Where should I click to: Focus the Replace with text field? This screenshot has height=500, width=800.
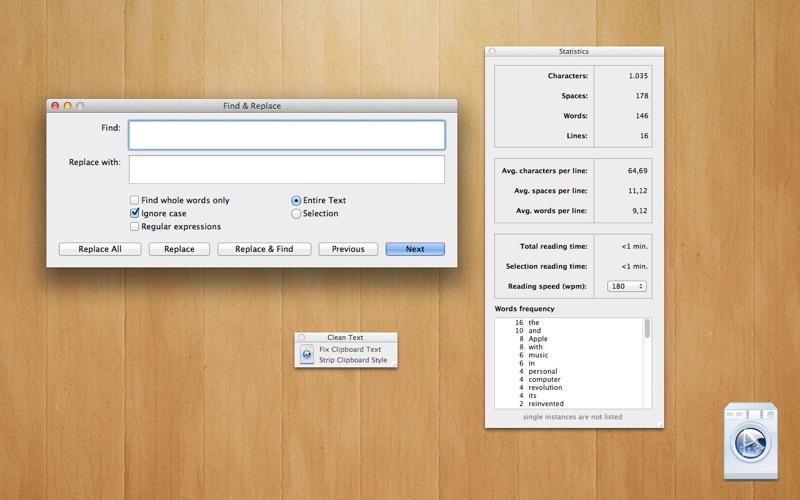pyautogui.click(x=287, y=169)
